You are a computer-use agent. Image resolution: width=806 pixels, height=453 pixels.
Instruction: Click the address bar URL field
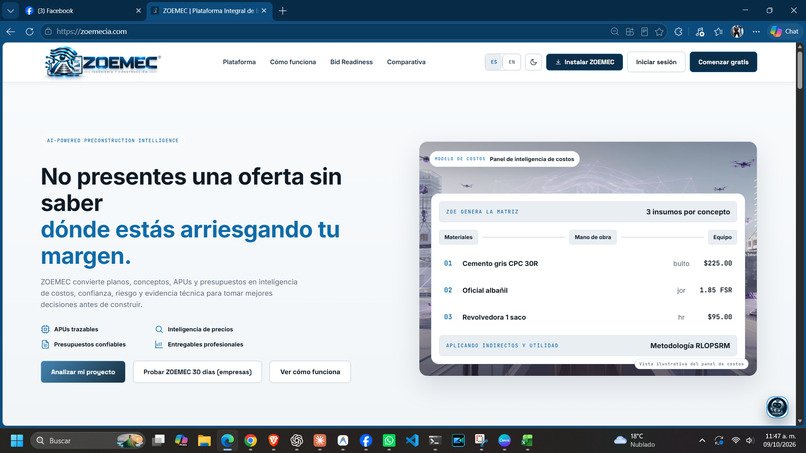coord(329,31)
